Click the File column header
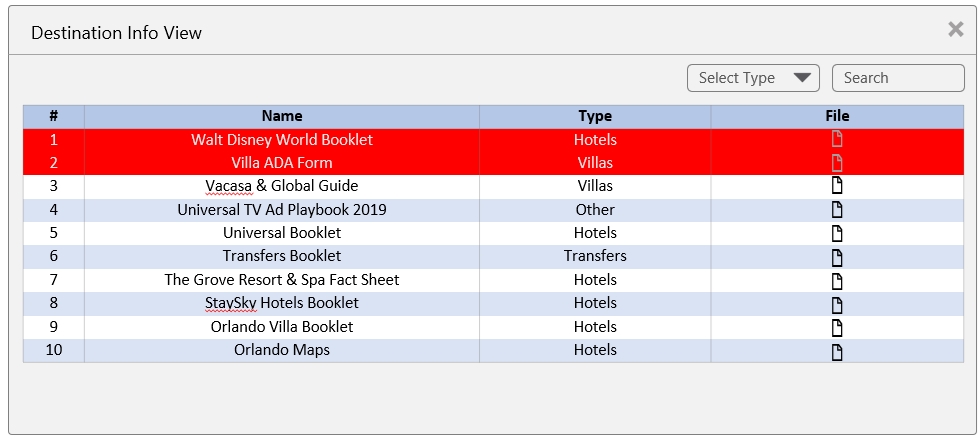Screen dimensions: 980x441 pos(837,116)
